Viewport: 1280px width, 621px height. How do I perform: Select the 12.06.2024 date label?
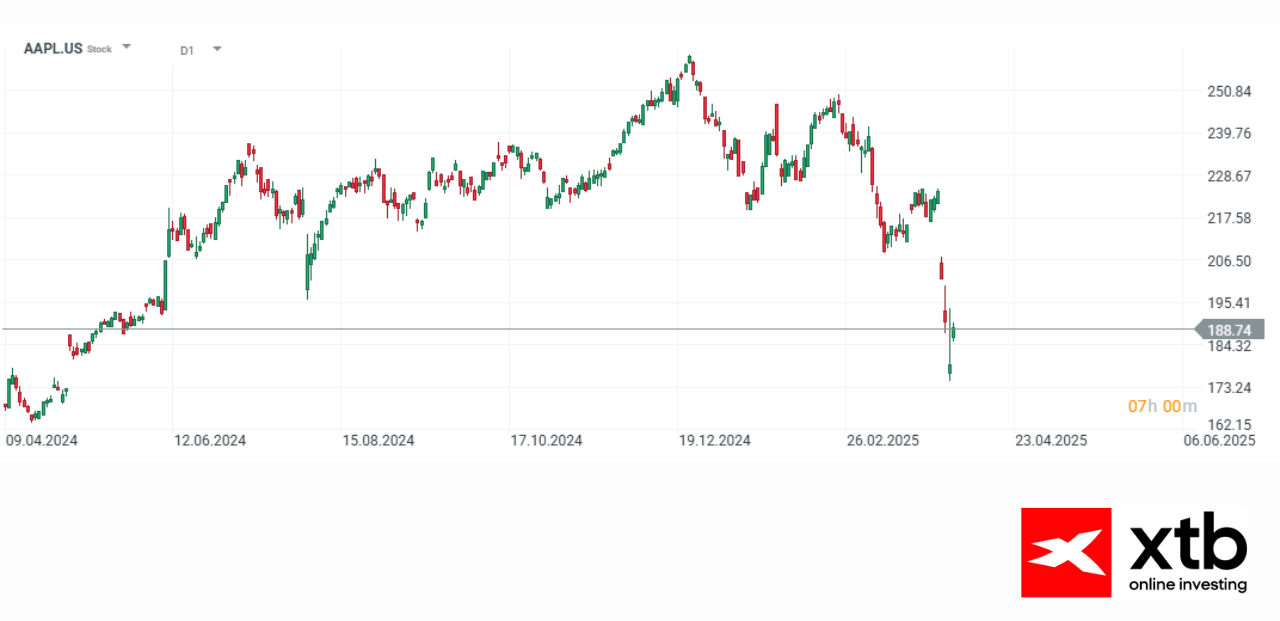[x=210, y=440]
